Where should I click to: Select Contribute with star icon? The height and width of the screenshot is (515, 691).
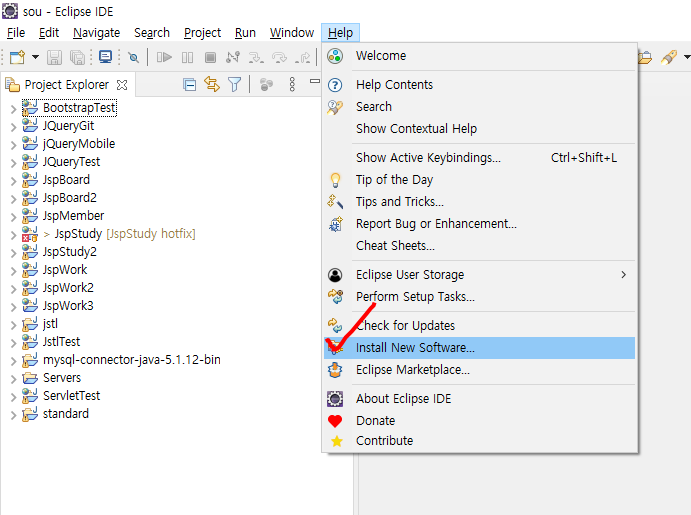479,441
